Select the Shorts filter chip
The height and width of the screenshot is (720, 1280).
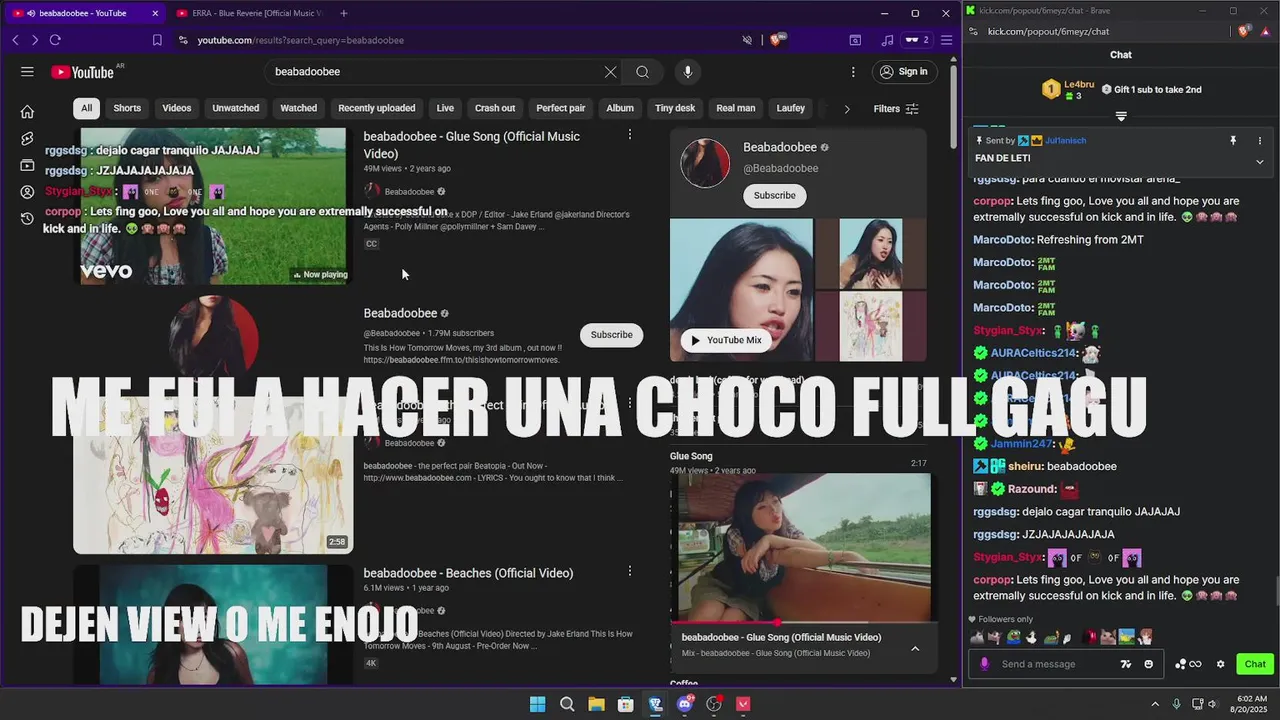tap(127, 108)
